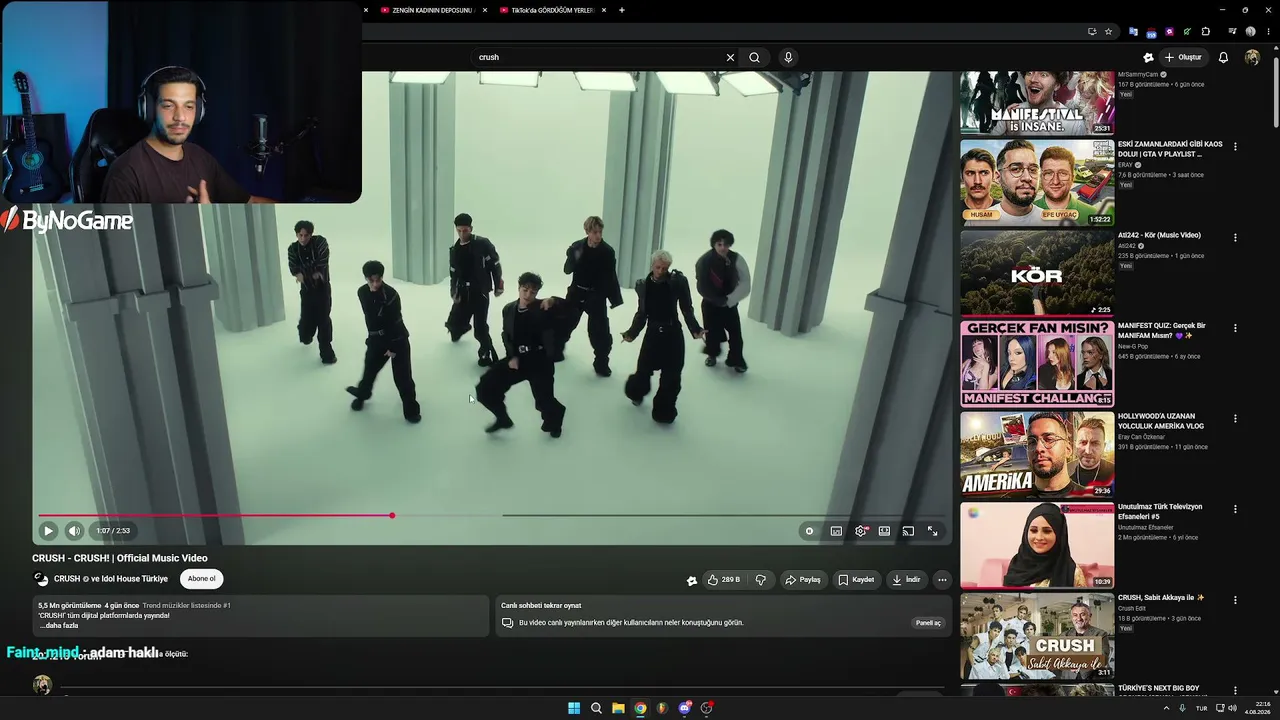This screenshot has width=1280, height=720.
Task: Show hidden system tray icons
Action: coord(1166,708)
